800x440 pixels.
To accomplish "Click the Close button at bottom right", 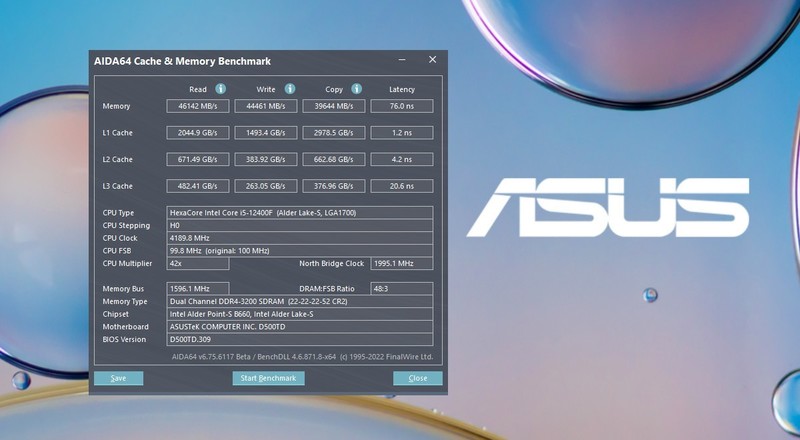I will coord(417,378).
